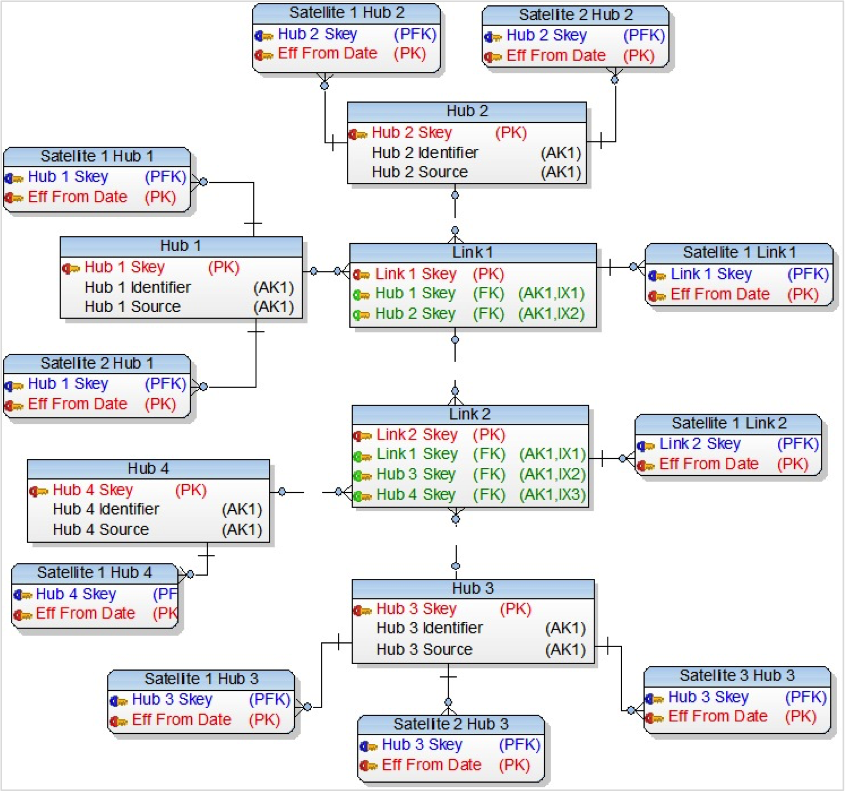Click blue key icon in Satellite 1 Hub 3
The image size is (845, 791).
pyautogui.click(x=118, y=700)
